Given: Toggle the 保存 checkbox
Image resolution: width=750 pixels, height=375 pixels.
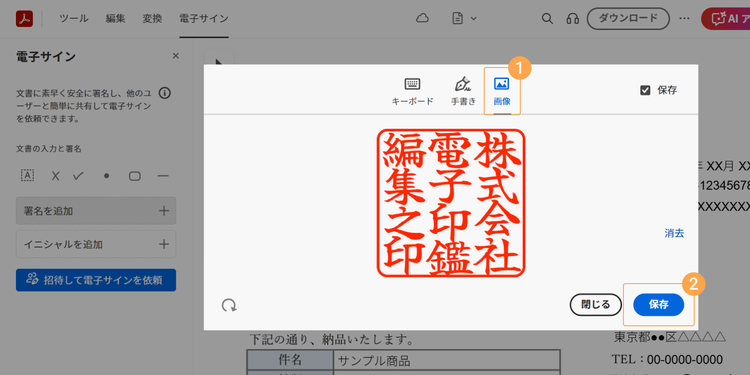Looking at the screenshot, I should [x=645, y=90].
